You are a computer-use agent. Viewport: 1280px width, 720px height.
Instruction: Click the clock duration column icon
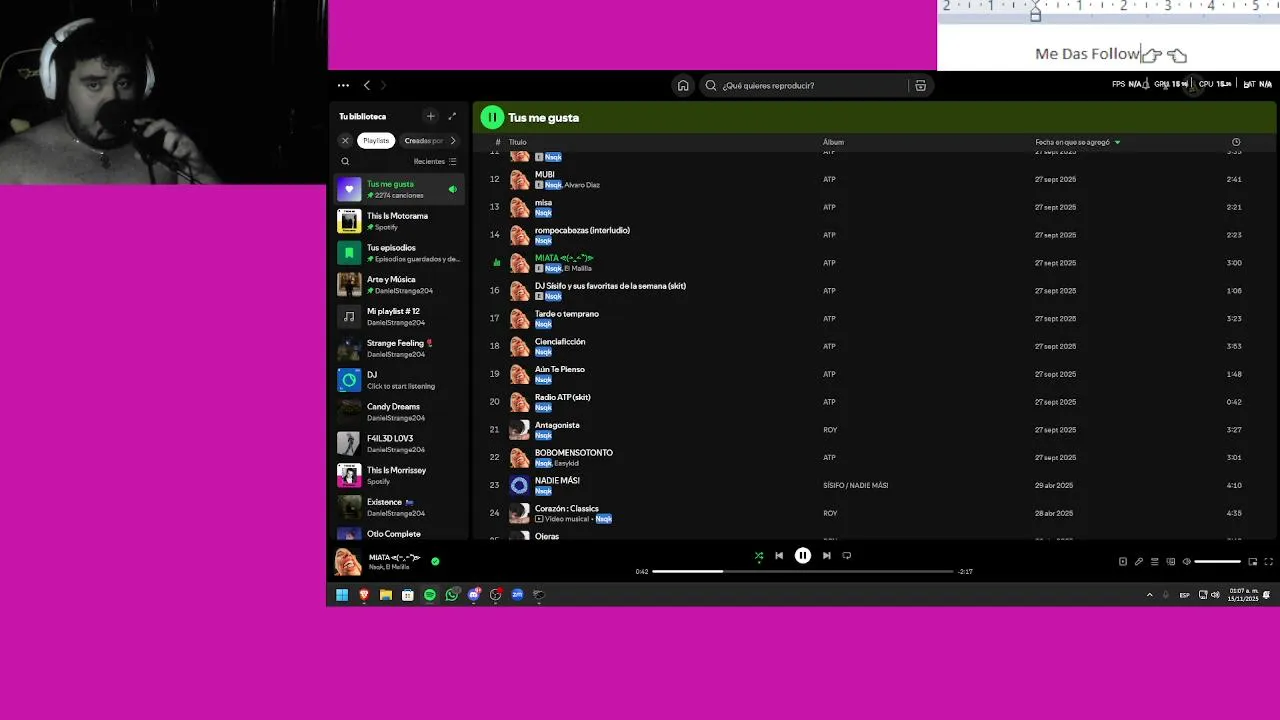[x=1236, y=142]
